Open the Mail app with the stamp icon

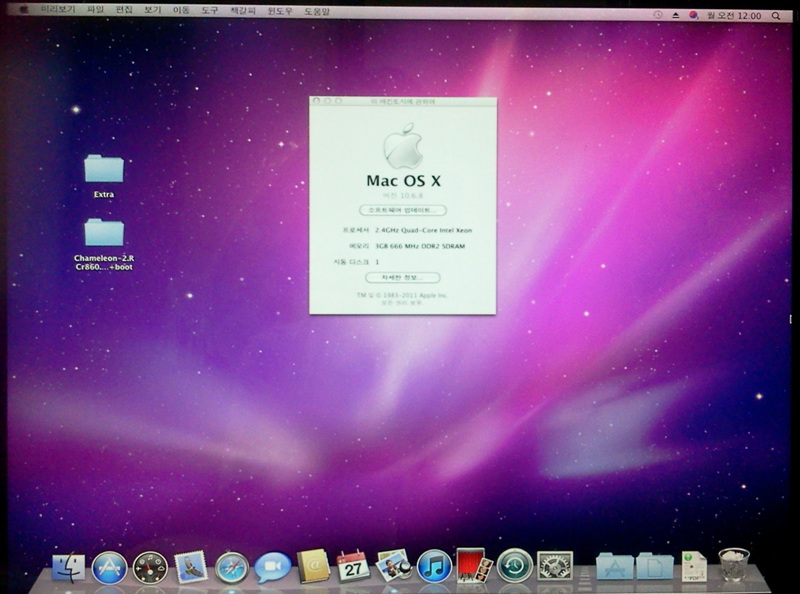click(191, 567)
